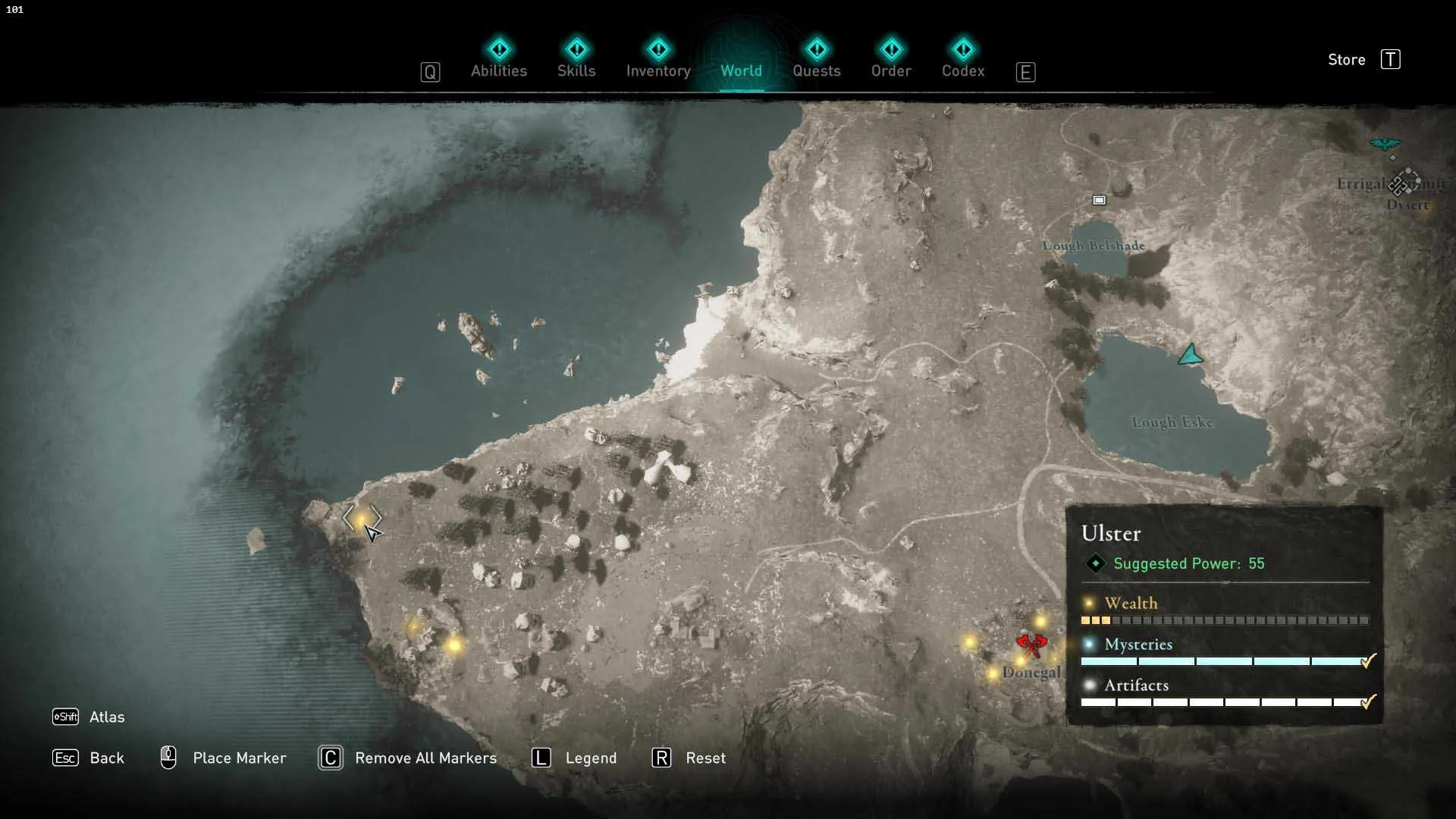Image resolution: width=1456 pixels, height=819 pixels.
Task: Click the Ulster region title
Action: pos(1111,533)
